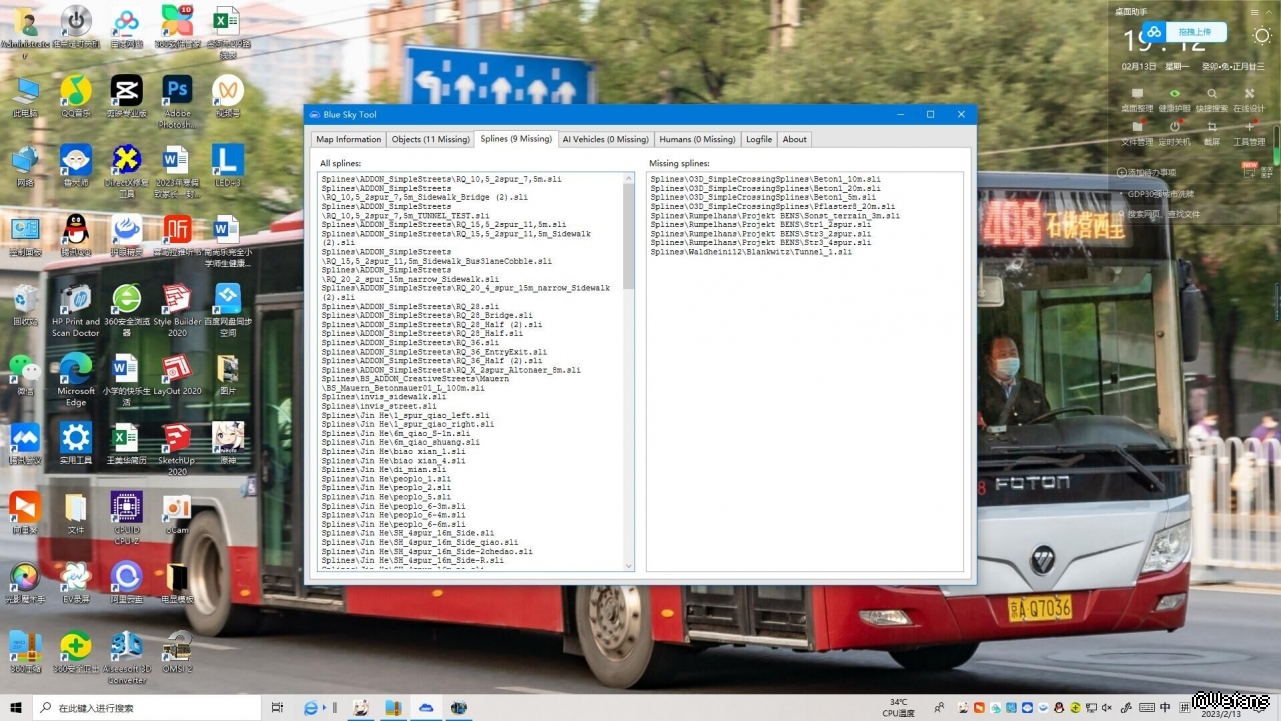
Task: Launch CPUID CPU-Z from the desktop
Action: coord(126,508)
